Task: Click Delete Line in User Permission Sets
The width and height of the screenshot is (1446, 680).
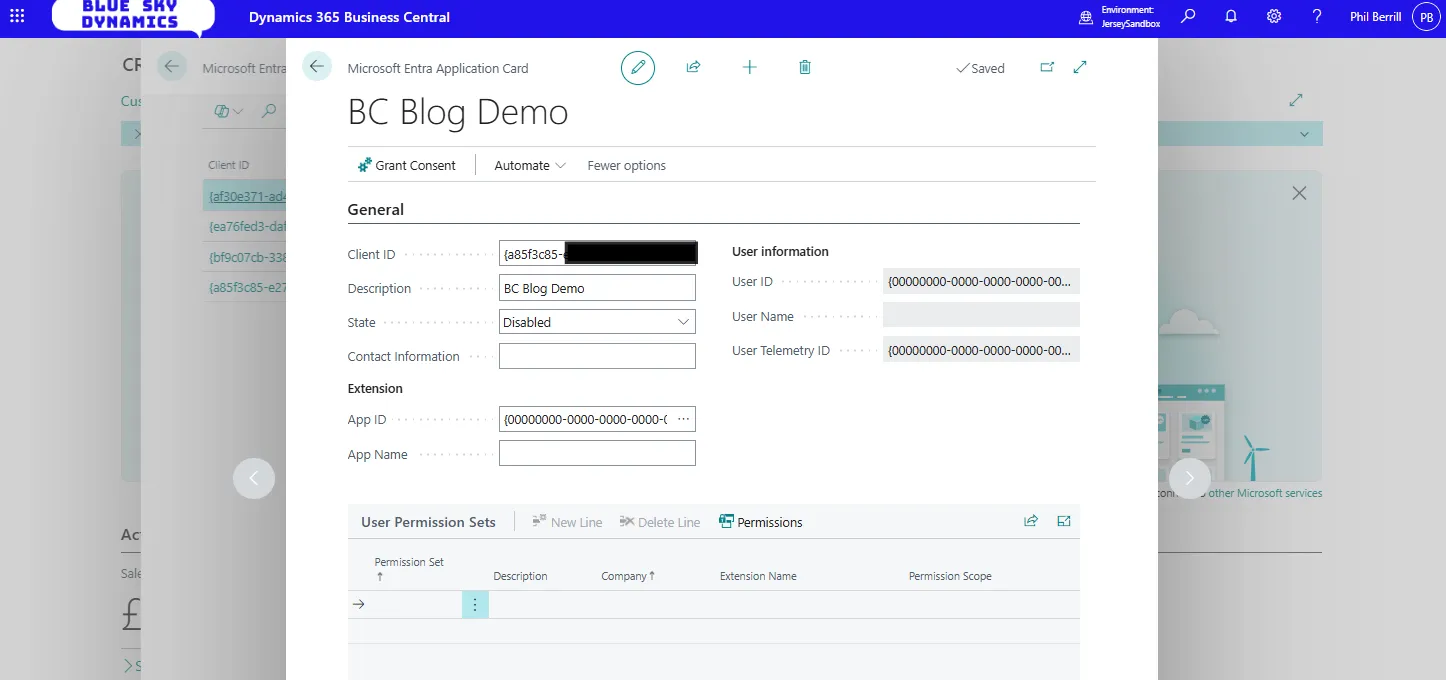Action: (660, 522)
